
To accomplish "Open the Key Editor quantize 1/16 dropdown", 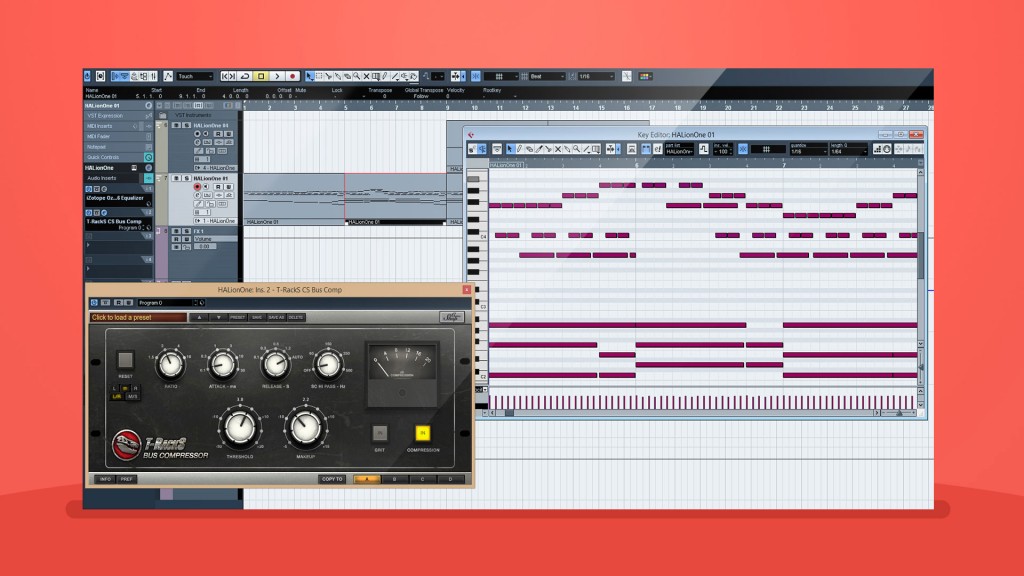I will point(808,152).
